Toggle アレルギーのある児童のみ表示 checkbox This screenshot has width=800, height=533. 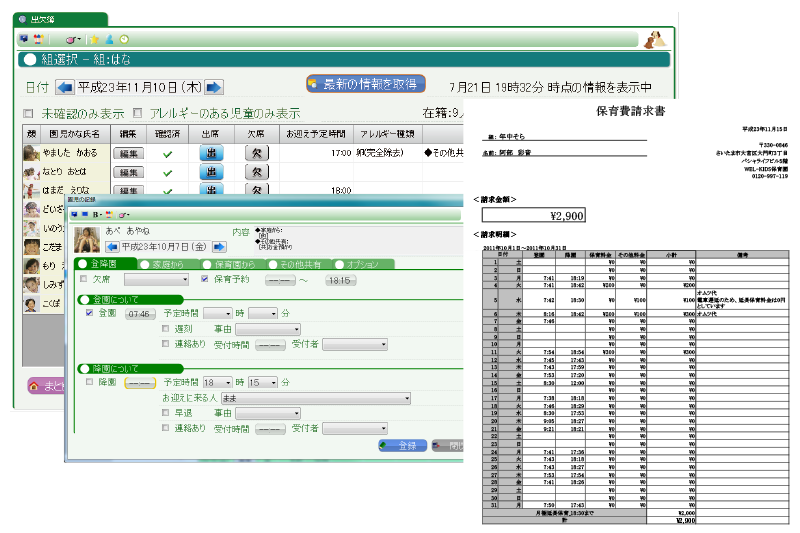coord(137,113)
